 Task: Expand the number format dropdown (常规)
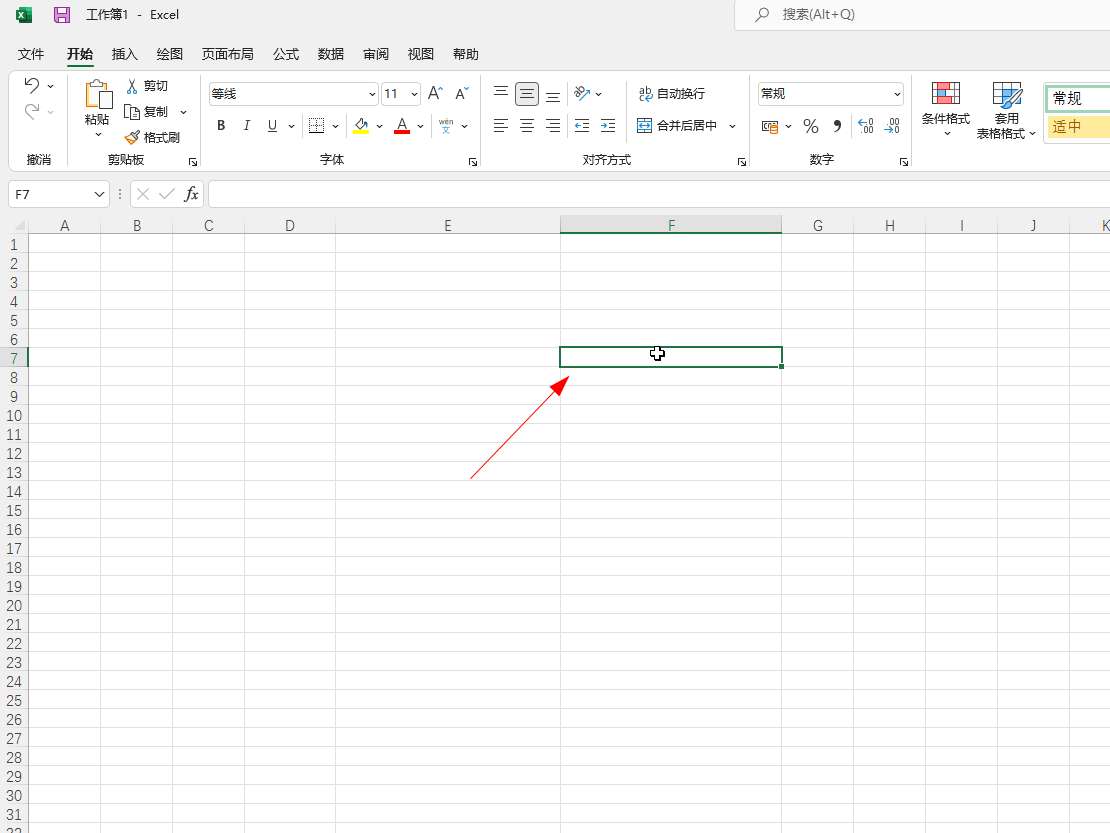point(897,94)
